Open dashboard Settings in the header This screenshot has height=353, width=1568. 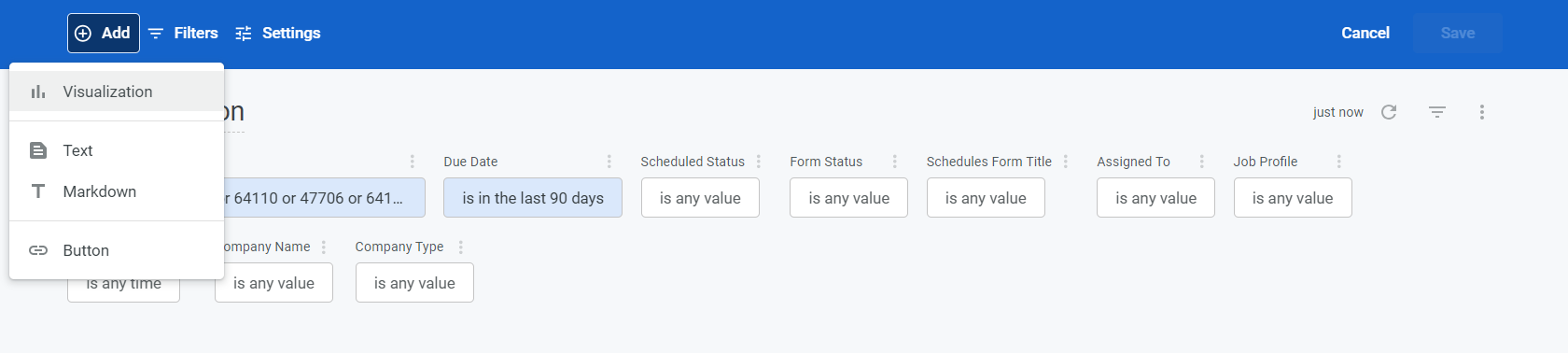pyautogui.click(x=277, y=33)
